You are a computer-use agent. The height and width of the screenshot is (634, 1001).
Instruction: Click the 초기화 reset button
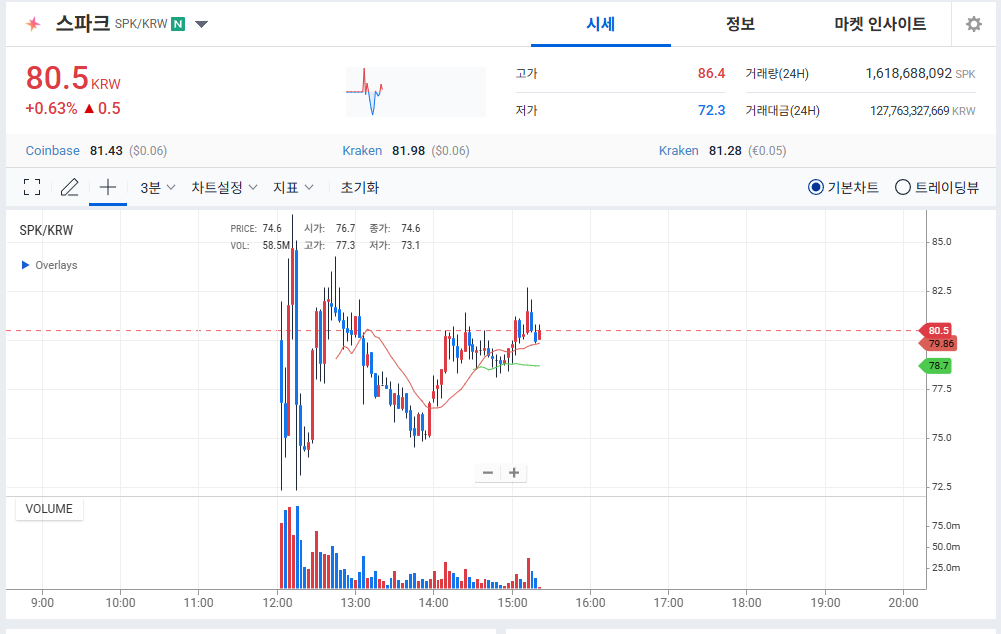359,187
